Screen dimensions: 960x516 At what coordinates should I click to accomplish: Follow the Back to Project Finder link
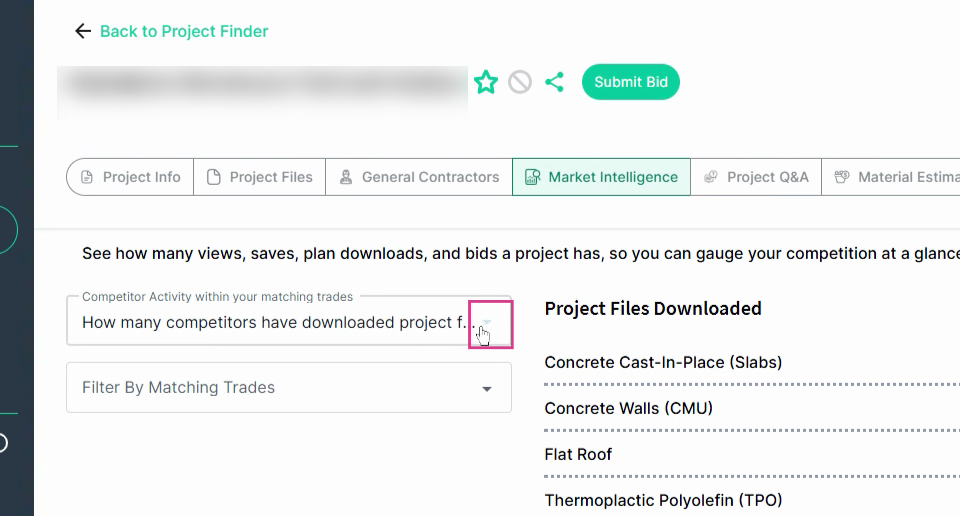coord(184,31)
